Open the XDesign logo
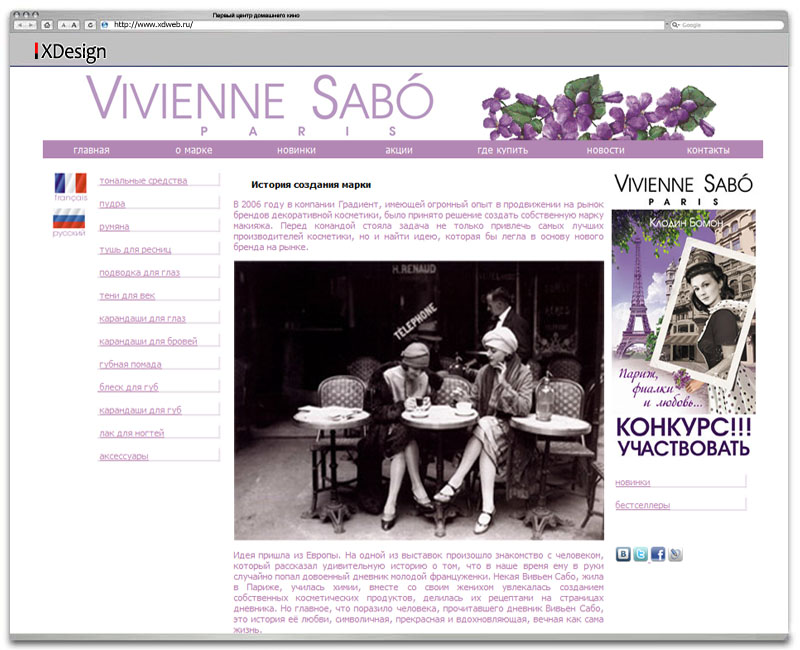The image size is (800, 650). click(x=70, y=52)
